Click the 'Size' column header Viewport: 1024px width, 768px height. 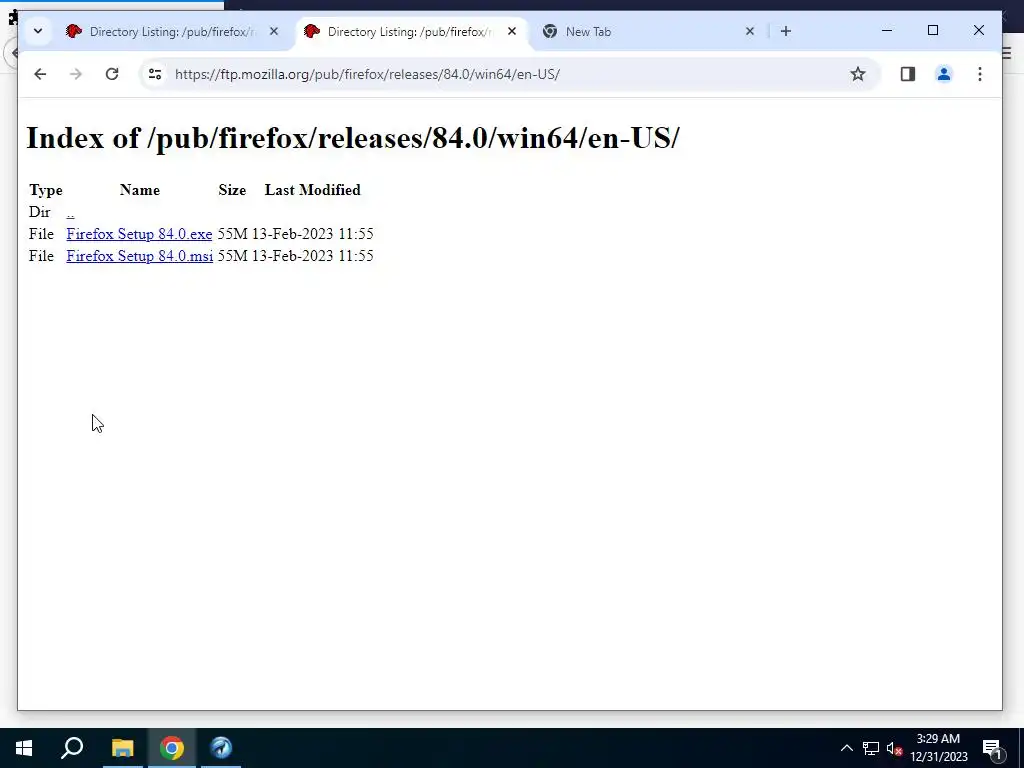[x=232, y=190]
